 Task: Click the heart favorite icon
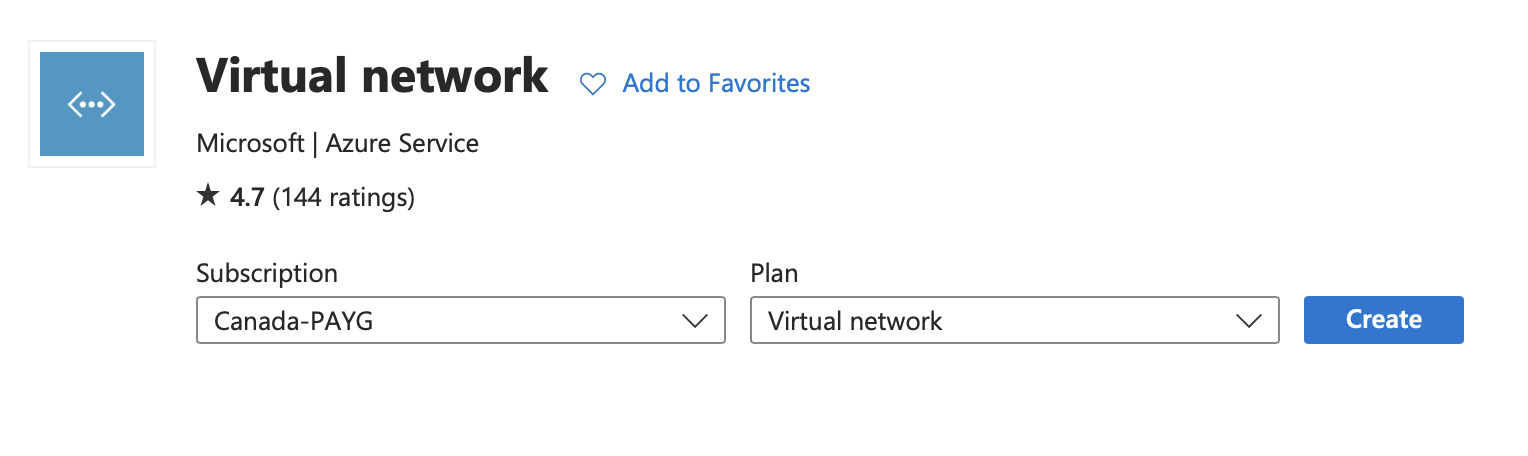593,84
